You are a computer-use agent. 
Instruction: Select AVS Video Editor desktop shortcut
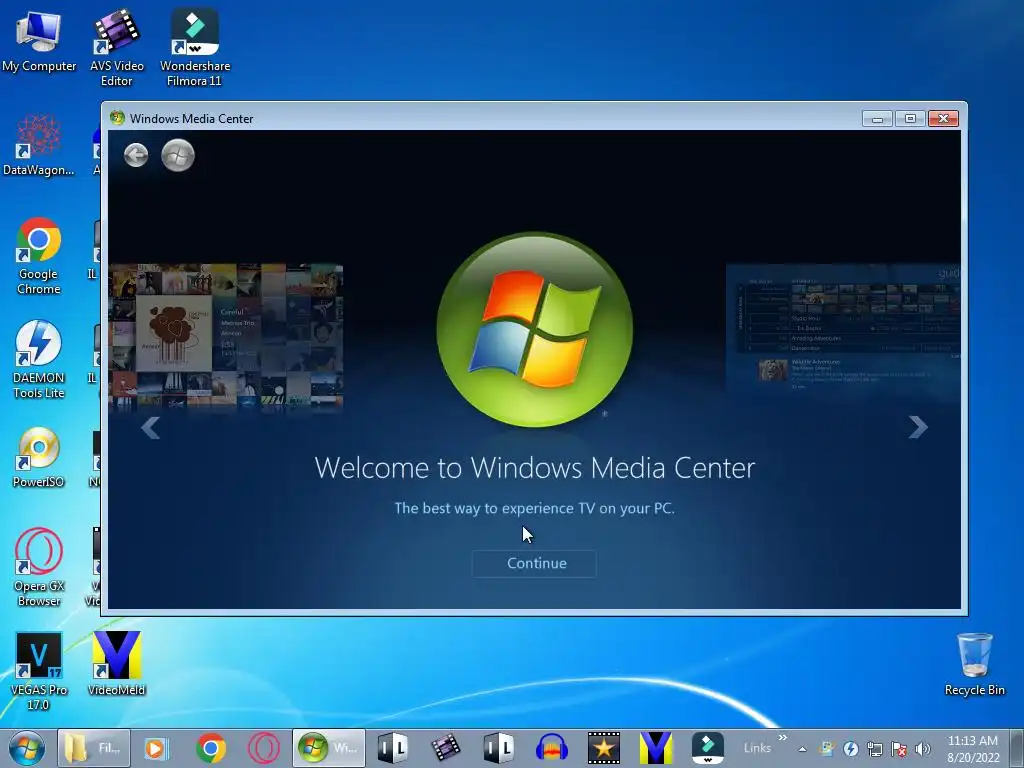point(116,48)
